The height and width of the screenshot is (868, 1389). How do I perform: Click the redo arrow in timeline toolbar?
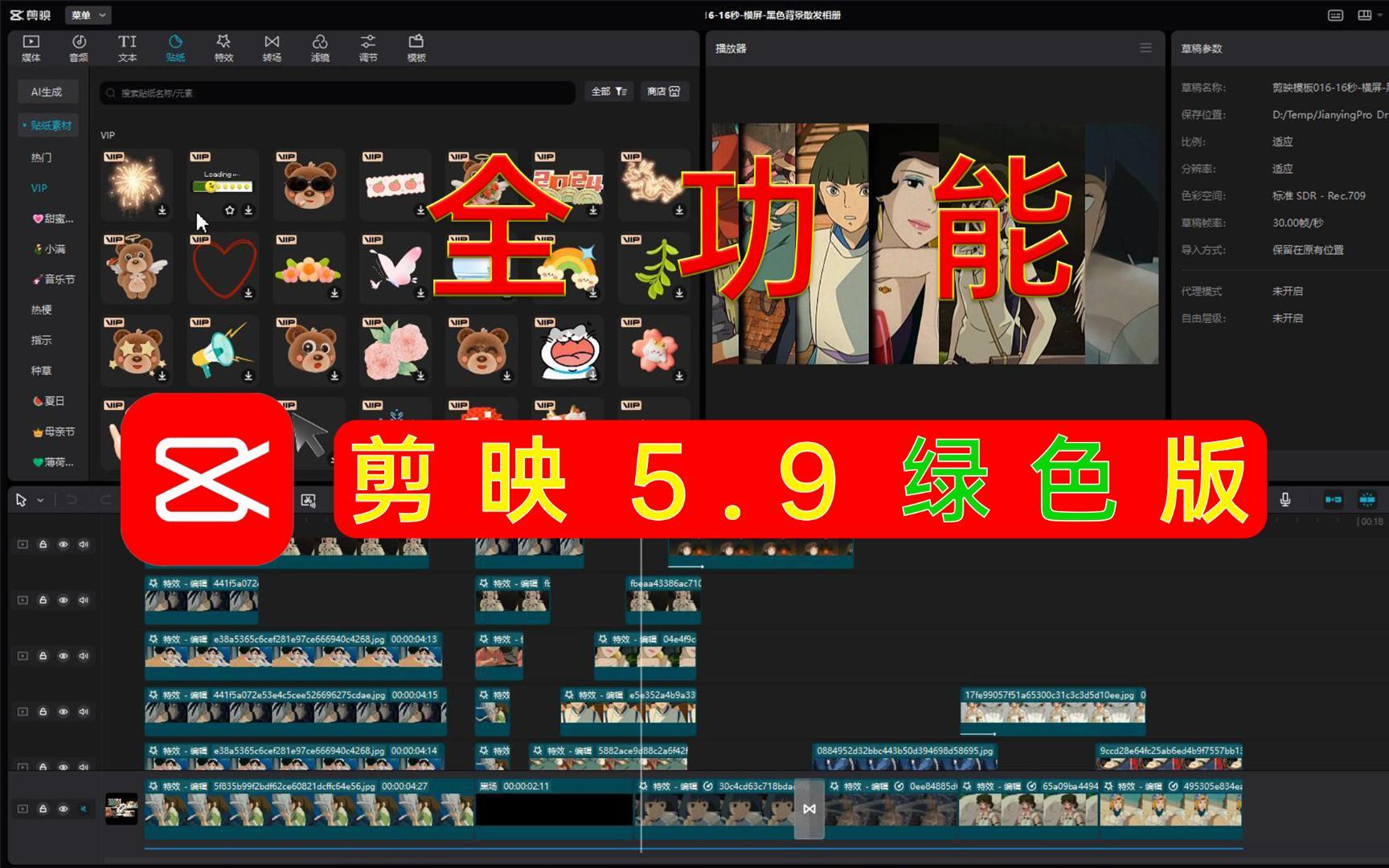pyautogui.click(x=105, y=500)
